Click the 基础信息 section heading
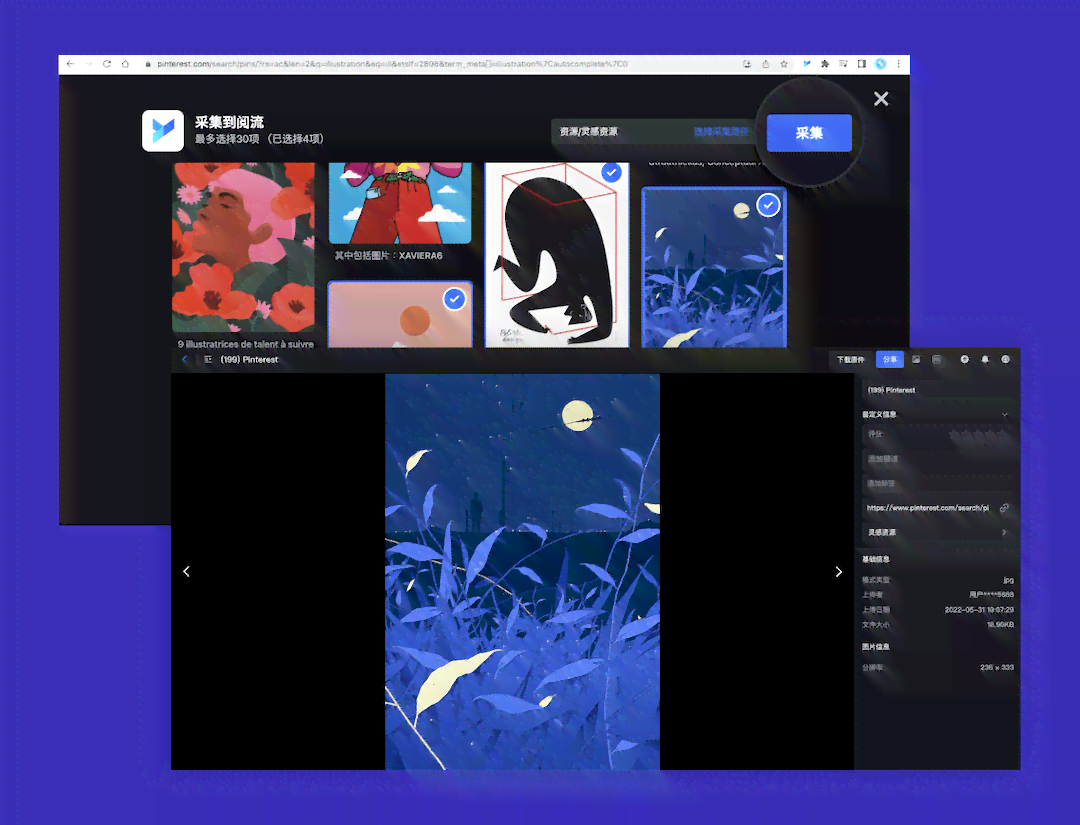The width and height of the screenshot is (1080, 825). pos(875,559)
